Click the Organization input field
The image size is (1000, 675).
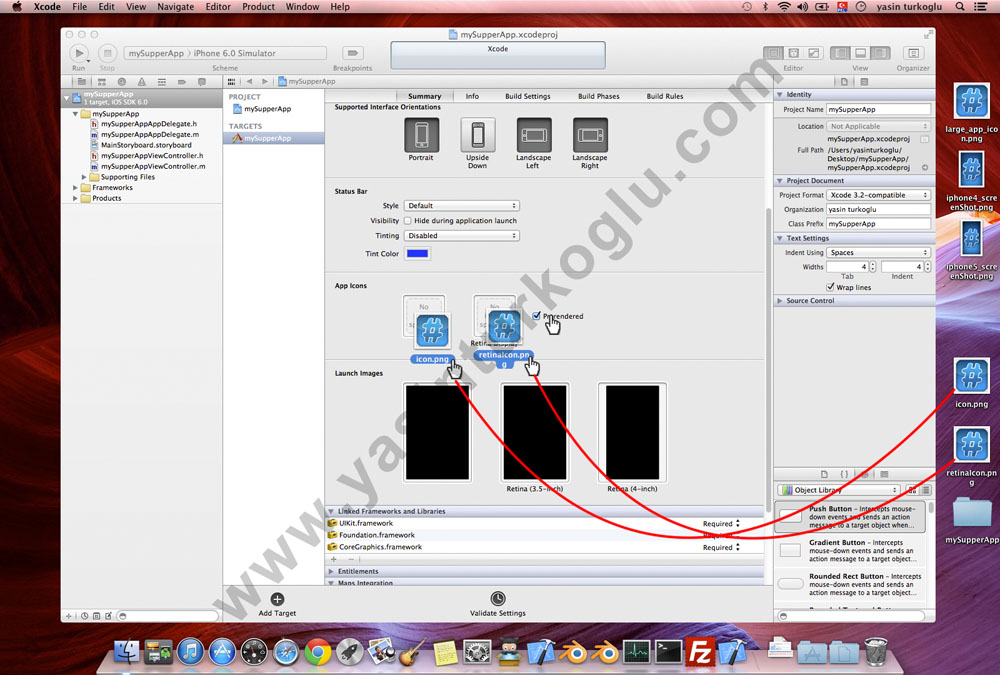tap(878, 209)
